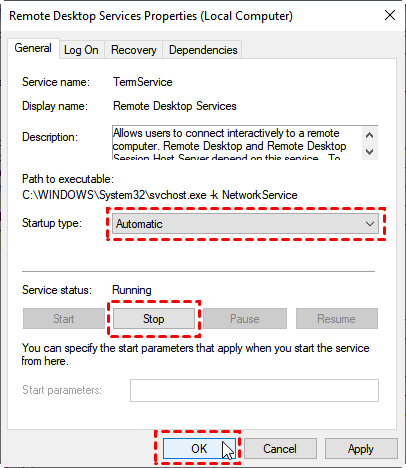The image size is (406, 468).
Task: Expand the Startup type dropdown
Action: 245,224
